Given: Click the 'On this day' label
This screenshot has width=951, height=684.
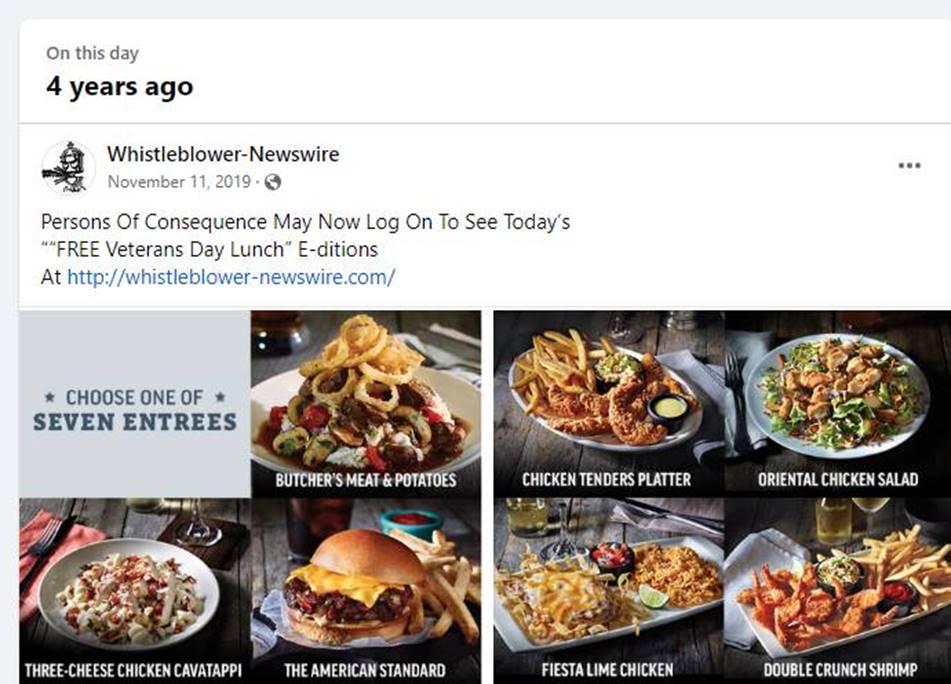Looking at the screenshot, I should [x=92, y=53].
